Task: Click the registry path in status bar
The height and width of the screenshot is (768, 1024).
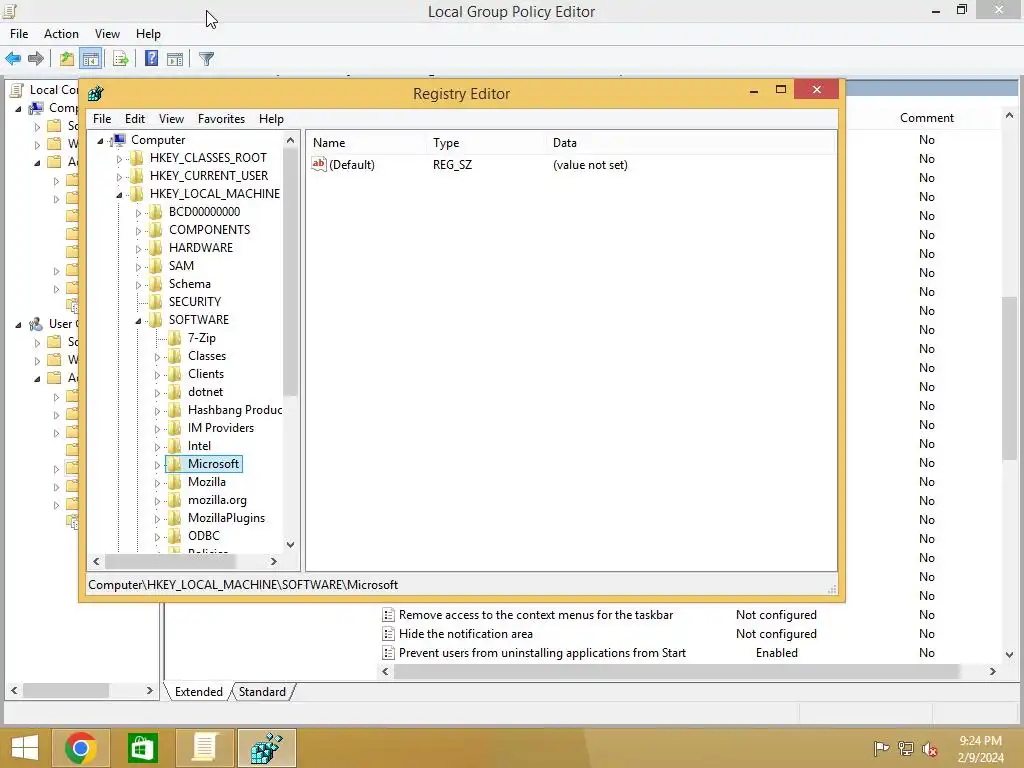Action: click(x=243, y=584)
